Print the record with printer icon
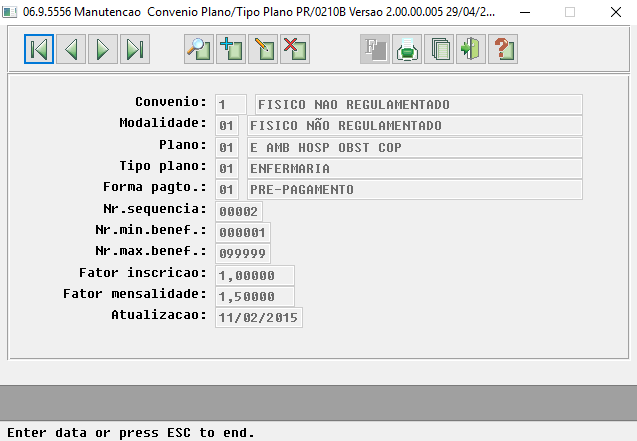Screen dimensions: 637x441 pos(407,49)
